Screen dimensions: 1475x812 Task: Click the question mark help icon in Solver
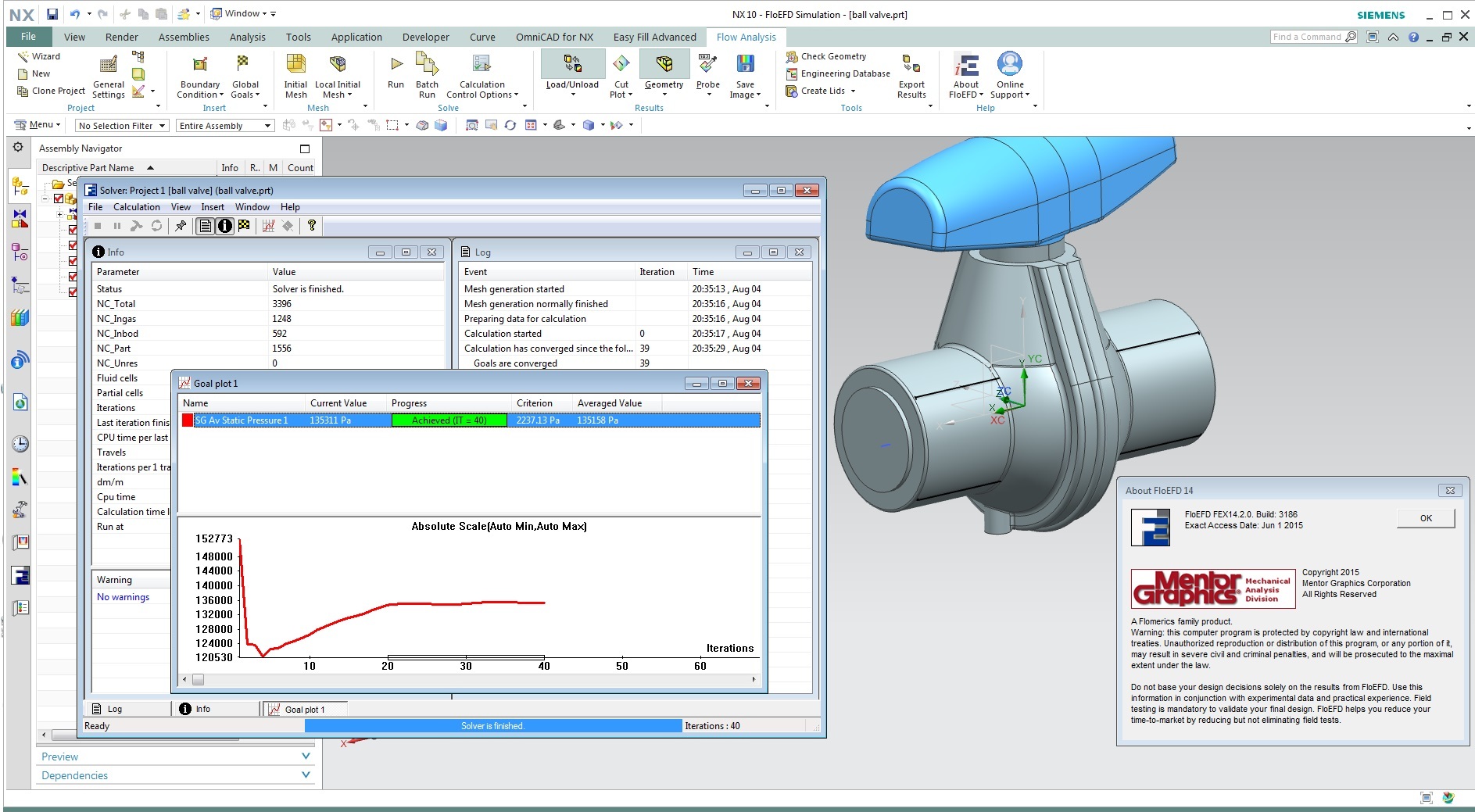click(x=312, y=226)
